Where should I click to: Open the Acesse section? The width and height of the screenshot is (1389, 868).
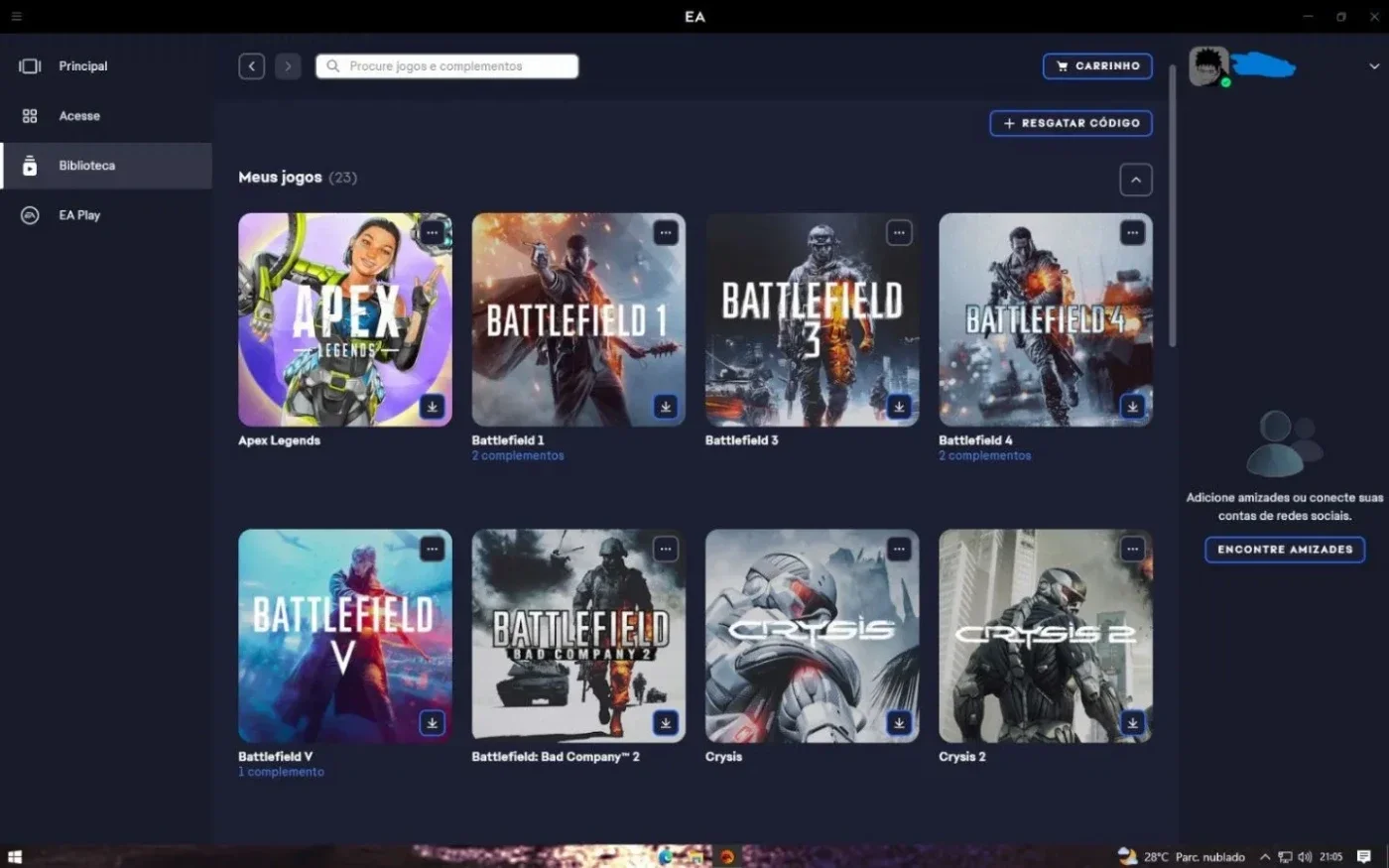point(106,116)
